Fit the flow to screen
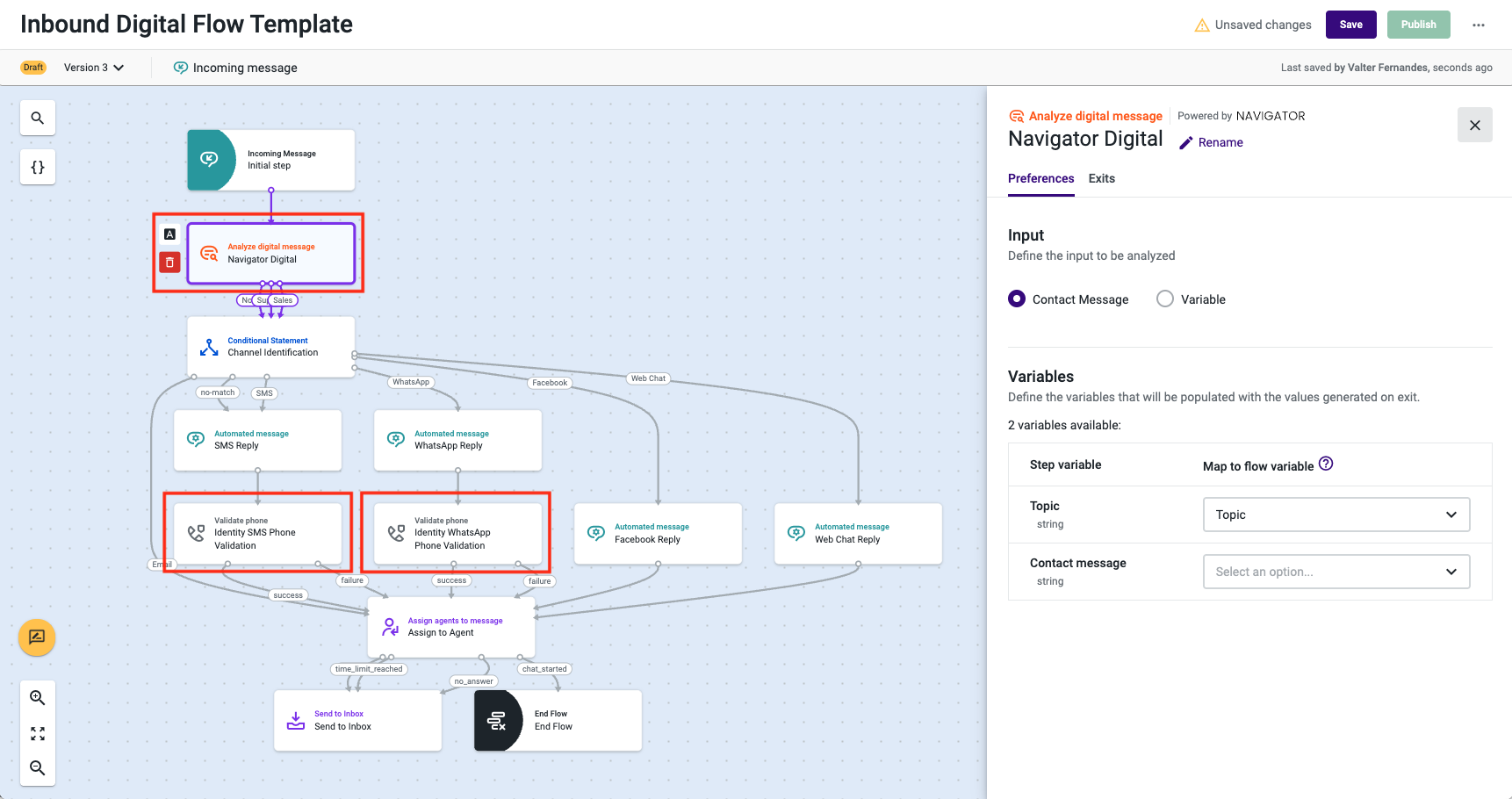 pyautogui.click(x=38, y=733)
